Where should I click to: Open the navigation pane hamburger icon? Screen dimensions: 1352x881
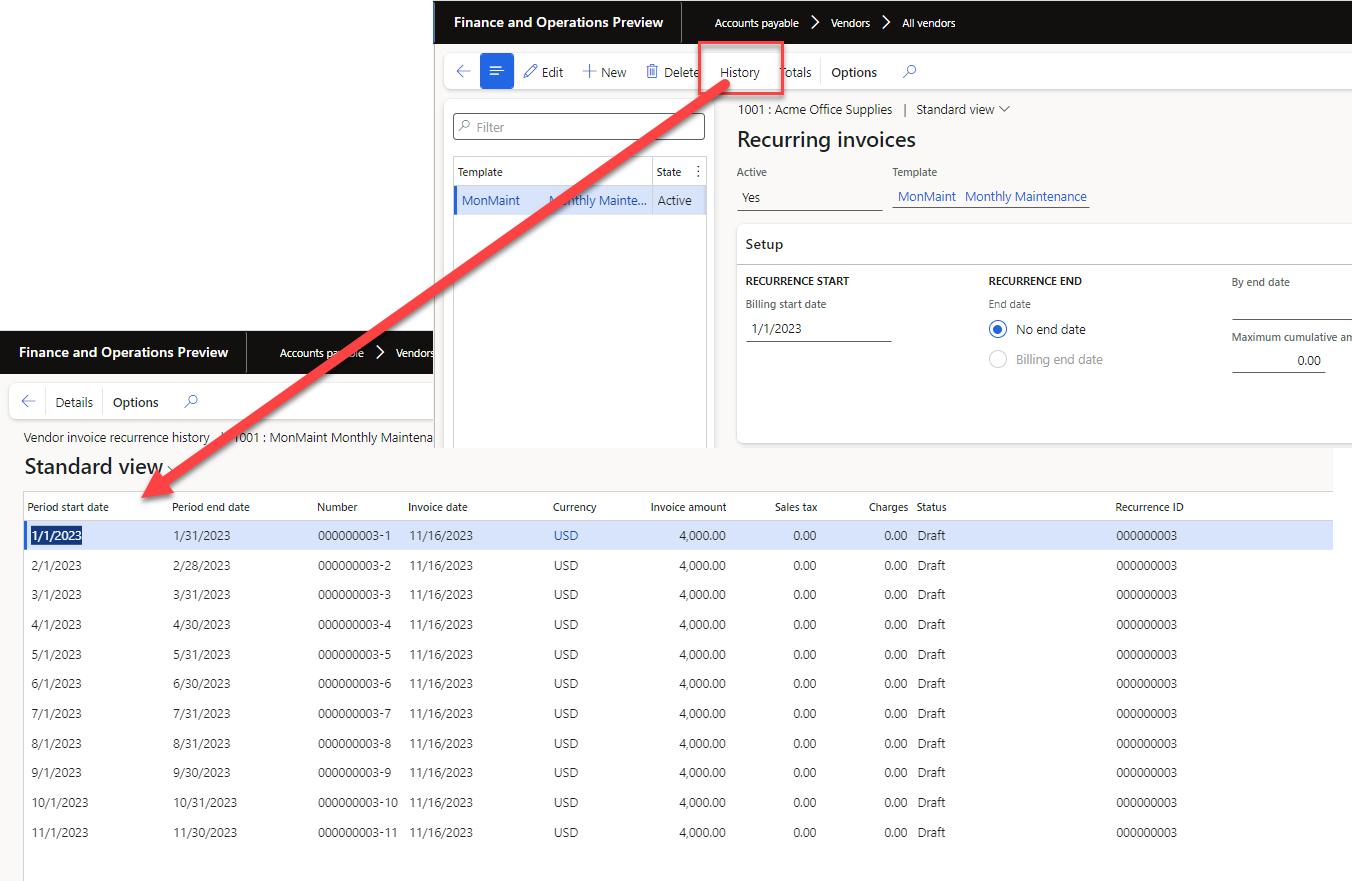[497, 71]
